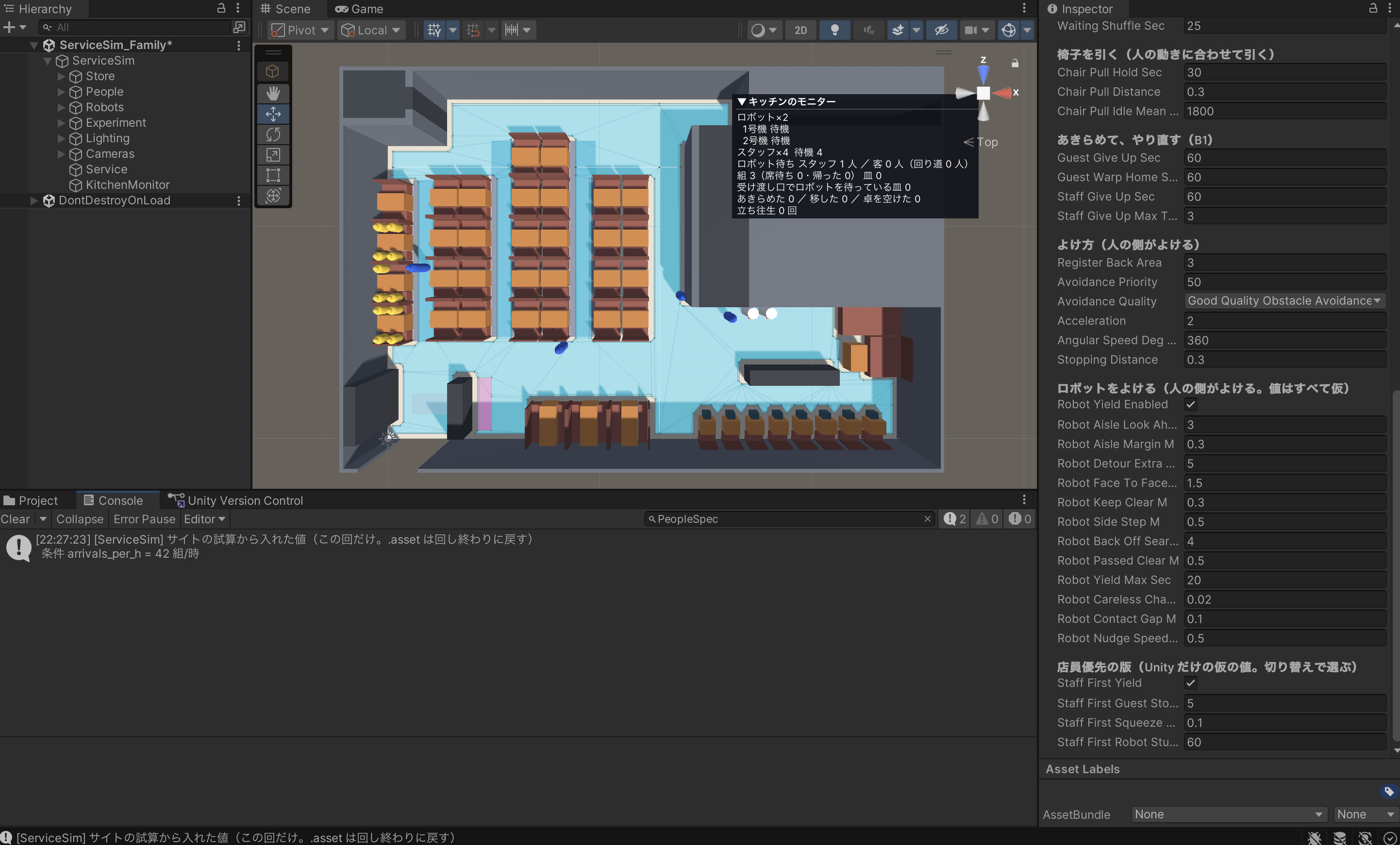Open Avoidance Quality dropdown
Screen dimensions: 1400x845
pyautogui.click(x=1284, y=300)
